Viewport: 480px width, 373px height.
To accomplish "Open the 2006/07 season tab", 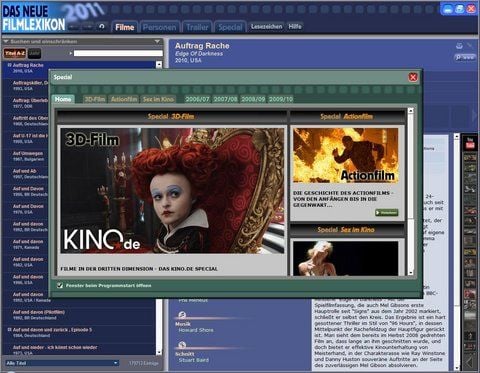I will [x=197, y=99].
